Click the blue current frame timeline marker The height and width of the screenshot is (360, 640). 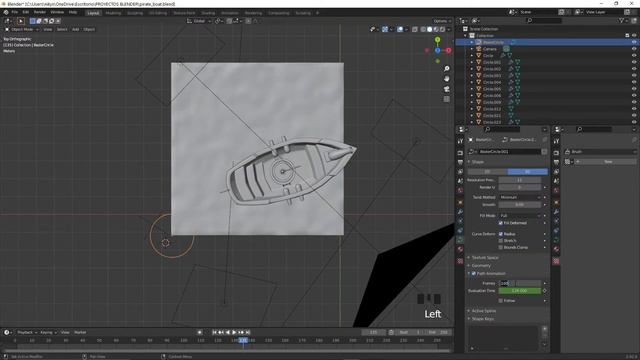click(243, 340)
